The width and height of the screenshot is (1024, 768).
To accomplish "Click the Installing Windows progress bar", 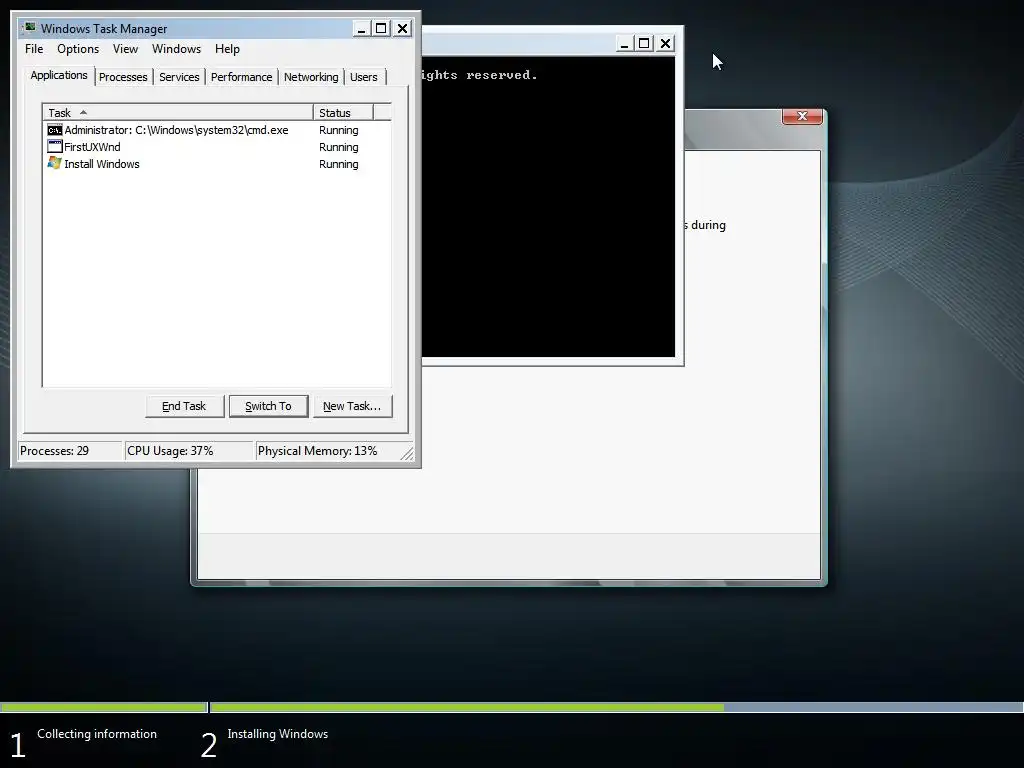I will 616,707.
